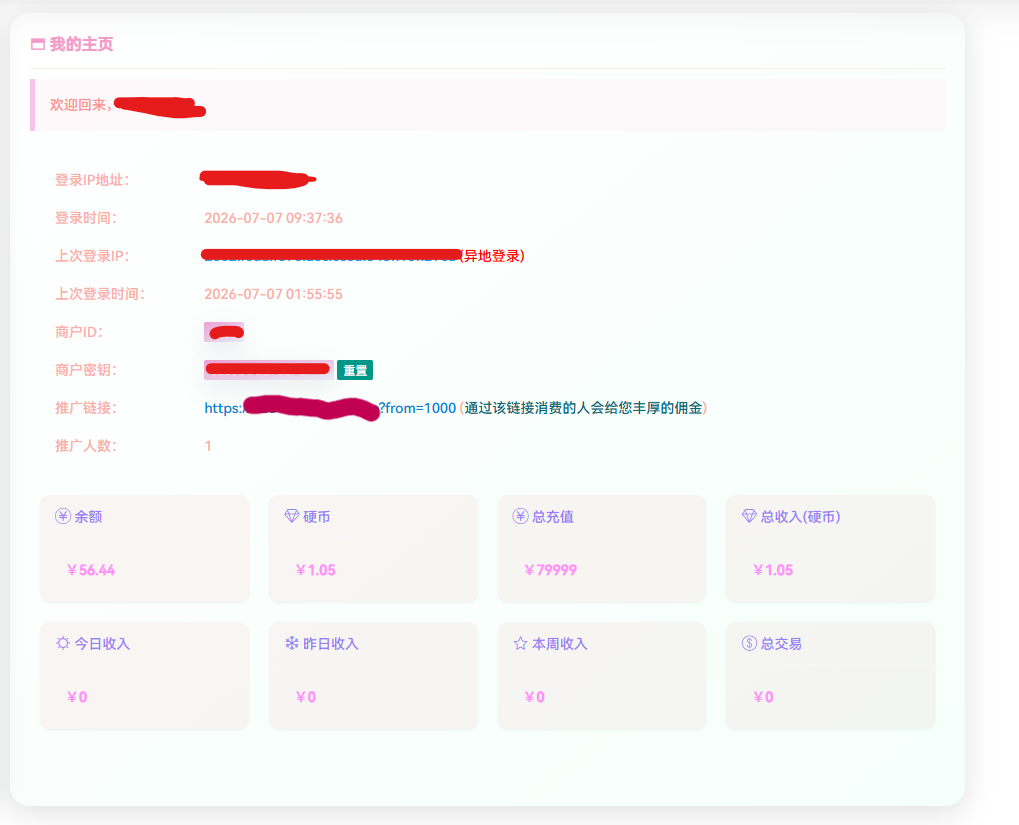Image resolution: width=1019 pixels, height=825 pixels.
Task: Click the sun icon beside 今日收入
Action: pyautogui.click(x=62, y=643)
